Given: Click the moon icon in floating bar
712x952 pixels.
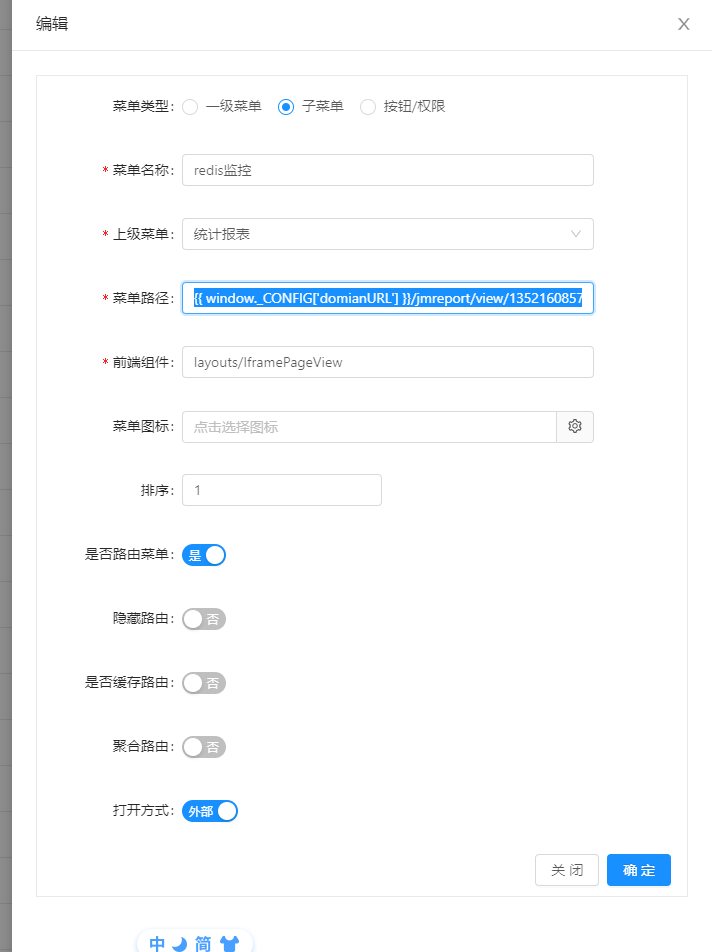Looking at the screenshot, I should [x=180, y=944].
